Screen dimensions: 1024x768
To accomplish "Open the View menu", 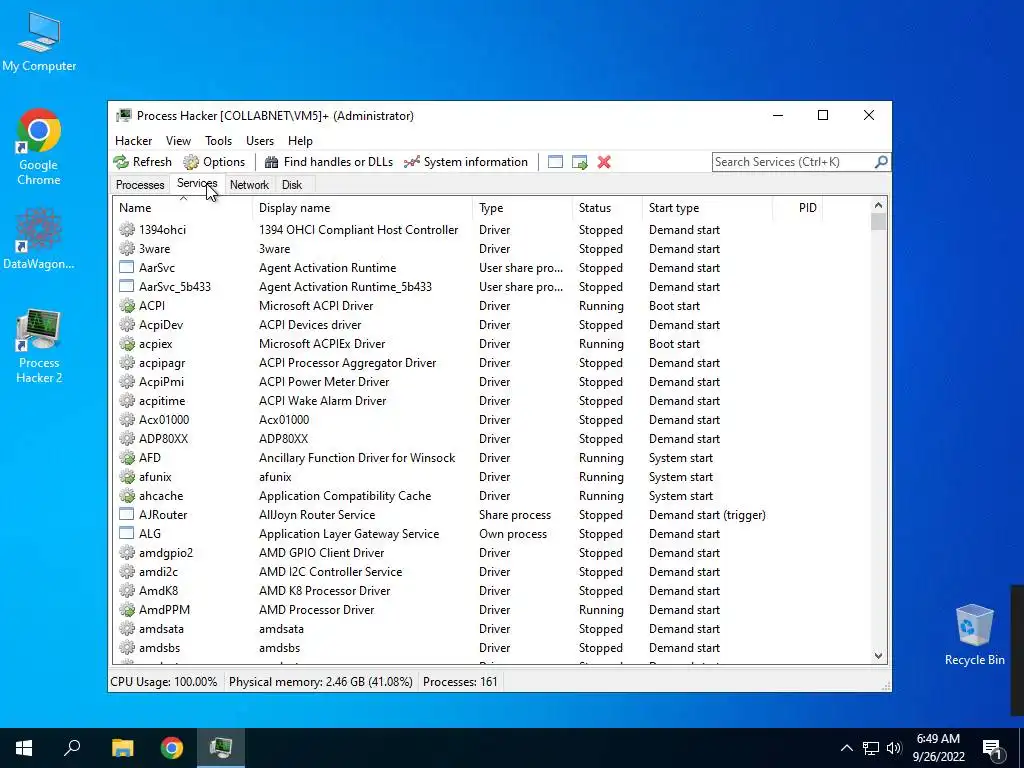I will (x=178, y=140).
